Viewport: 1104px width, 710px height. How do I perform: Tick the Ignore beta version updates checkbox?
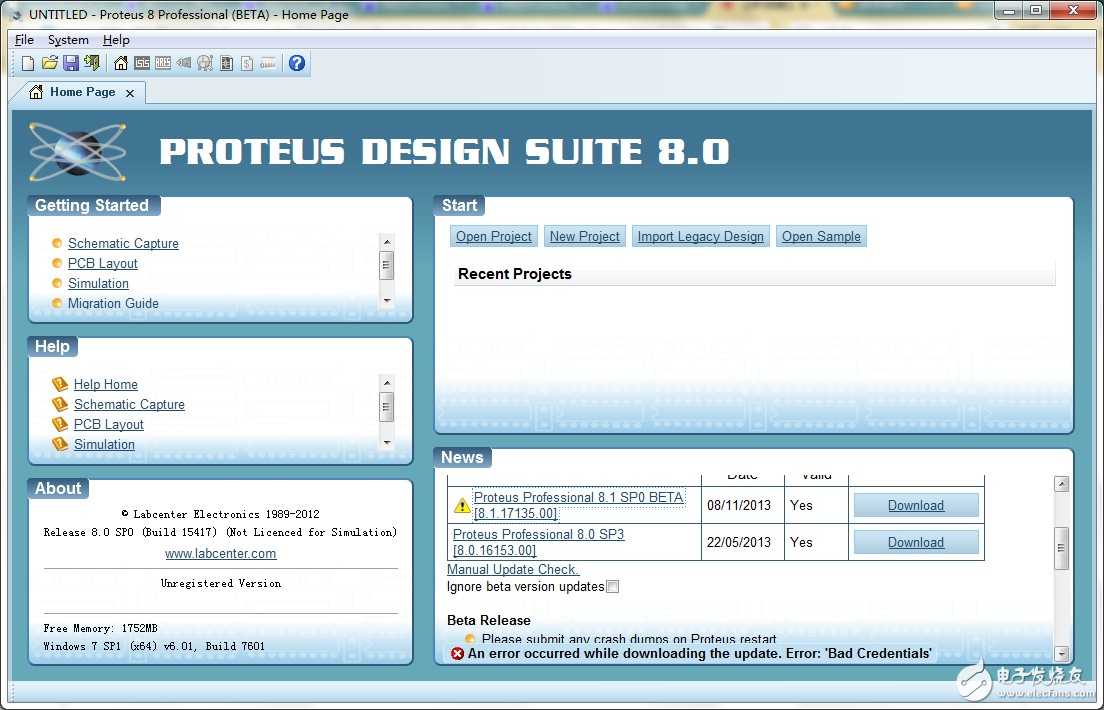point(613,587)
